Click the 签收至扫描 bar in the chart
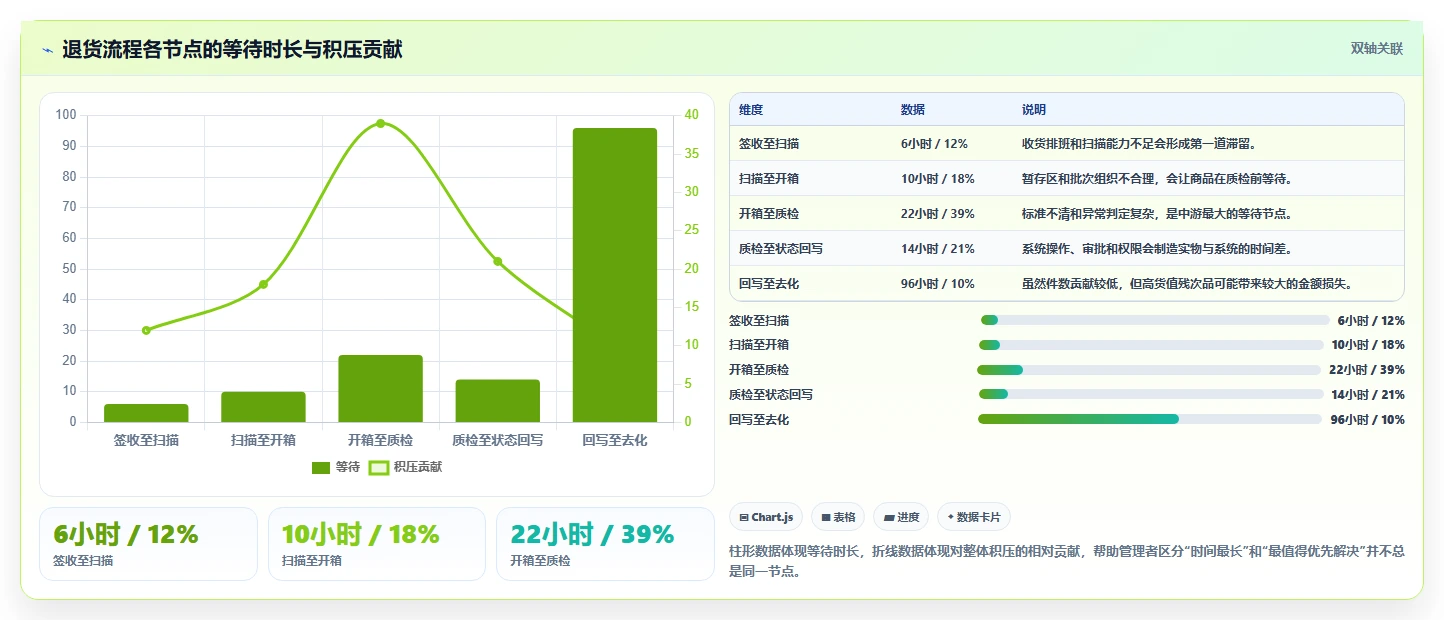 click(x=146, y=413)
